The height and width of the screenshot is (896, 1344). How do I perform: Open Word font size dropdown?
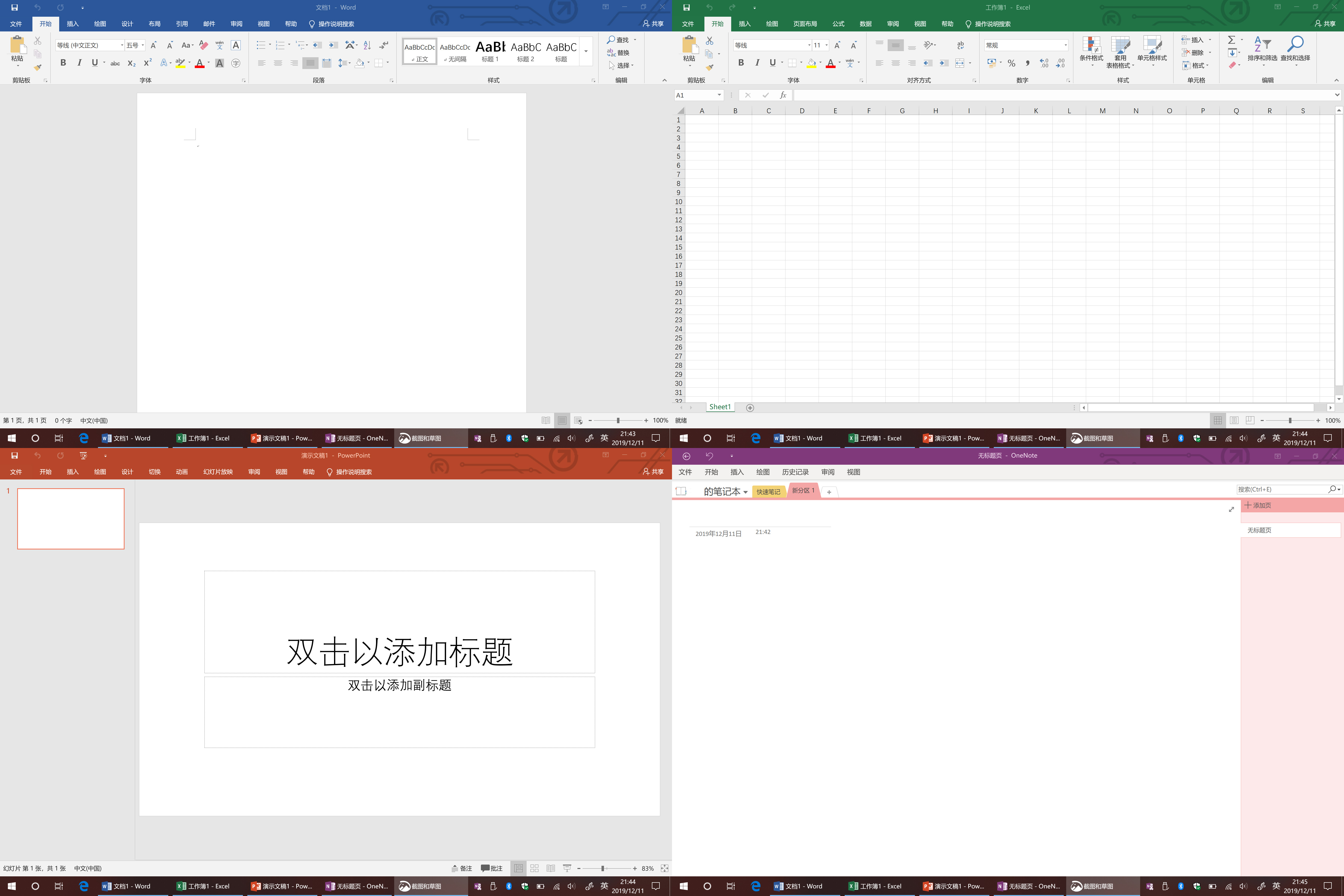(x=143, y=45)
